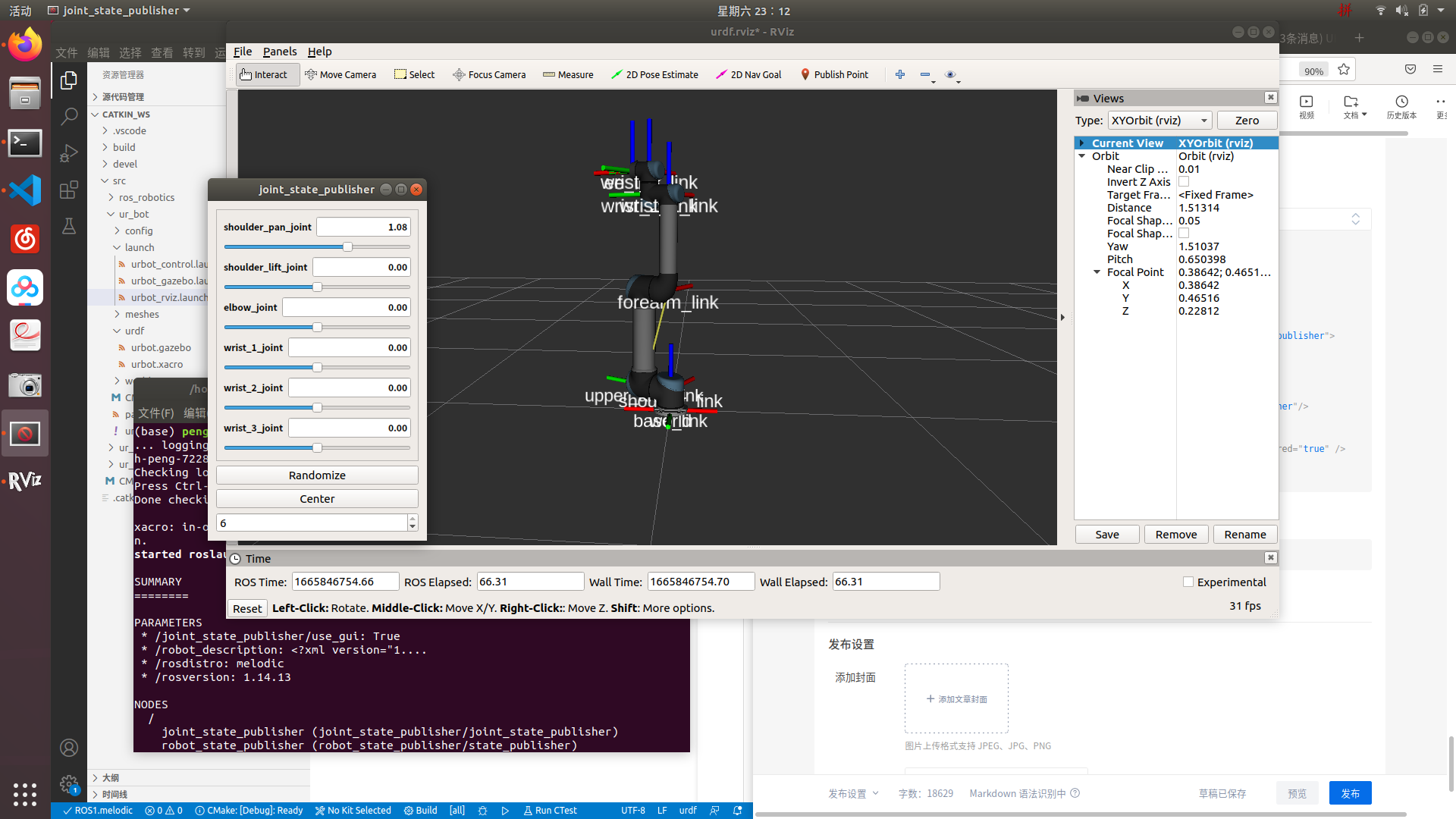Screen dimensions: 1456x819
Task: Click the shoulder_pan_joint slider handle
Action: point(347,246)
